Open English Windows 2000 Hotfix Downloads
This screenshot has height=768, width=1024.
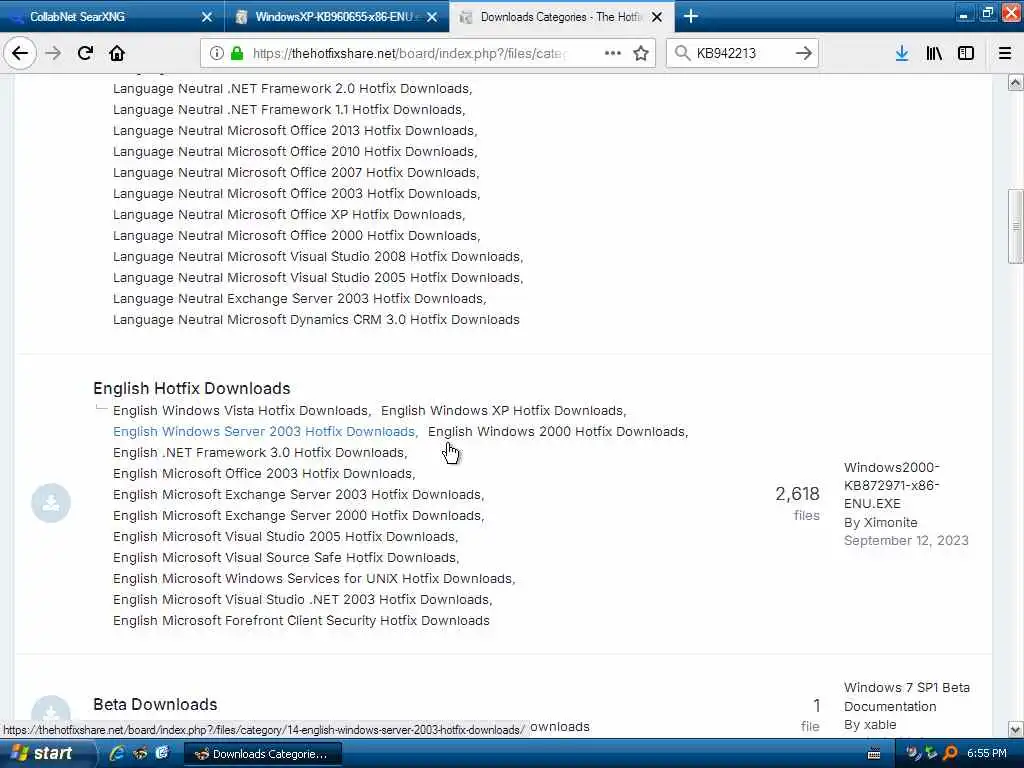pyautogui.click(x=556, y=431)
